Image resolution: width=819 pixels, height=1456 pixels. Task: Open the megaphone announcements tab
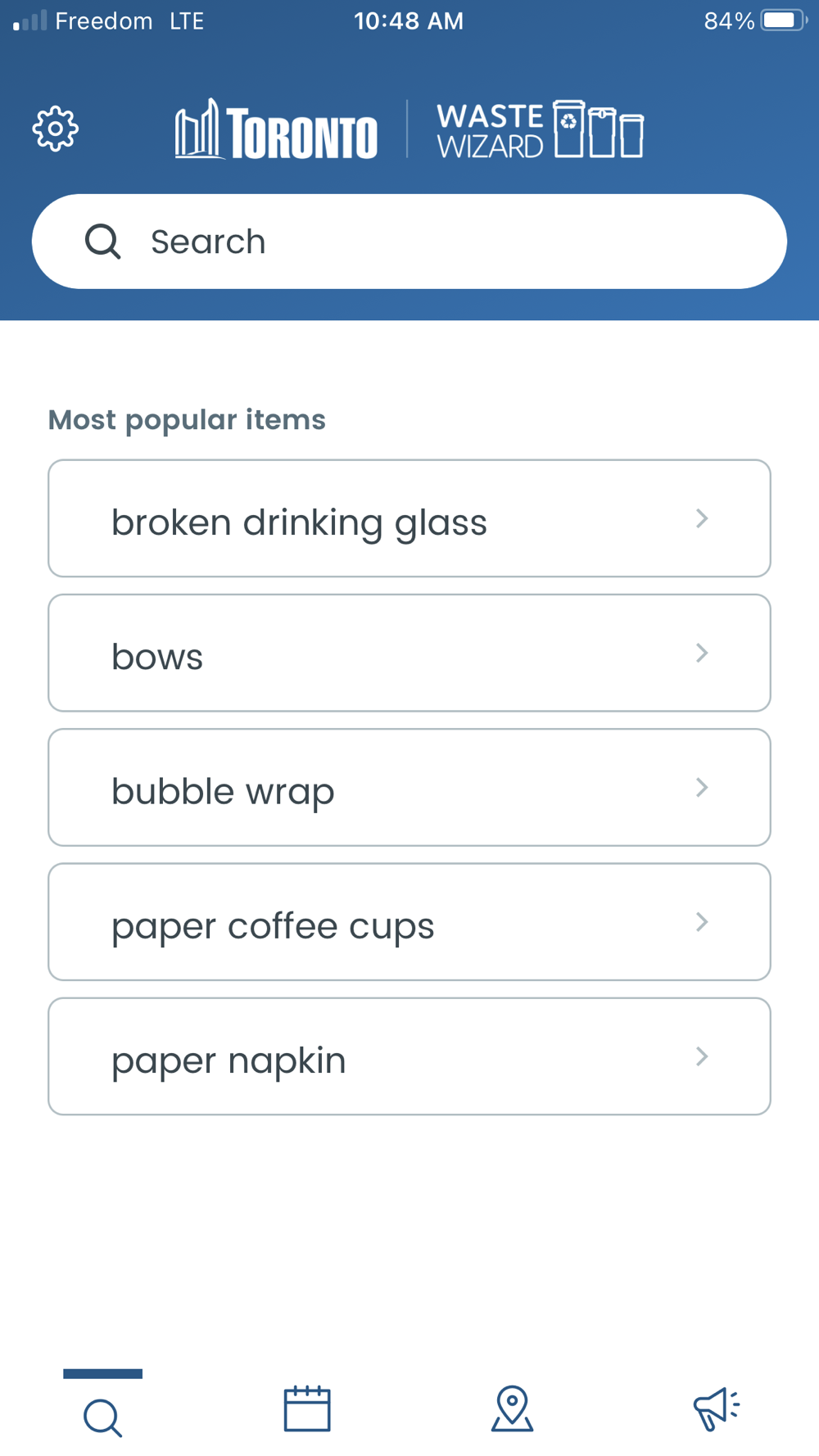click(717, 1409)
